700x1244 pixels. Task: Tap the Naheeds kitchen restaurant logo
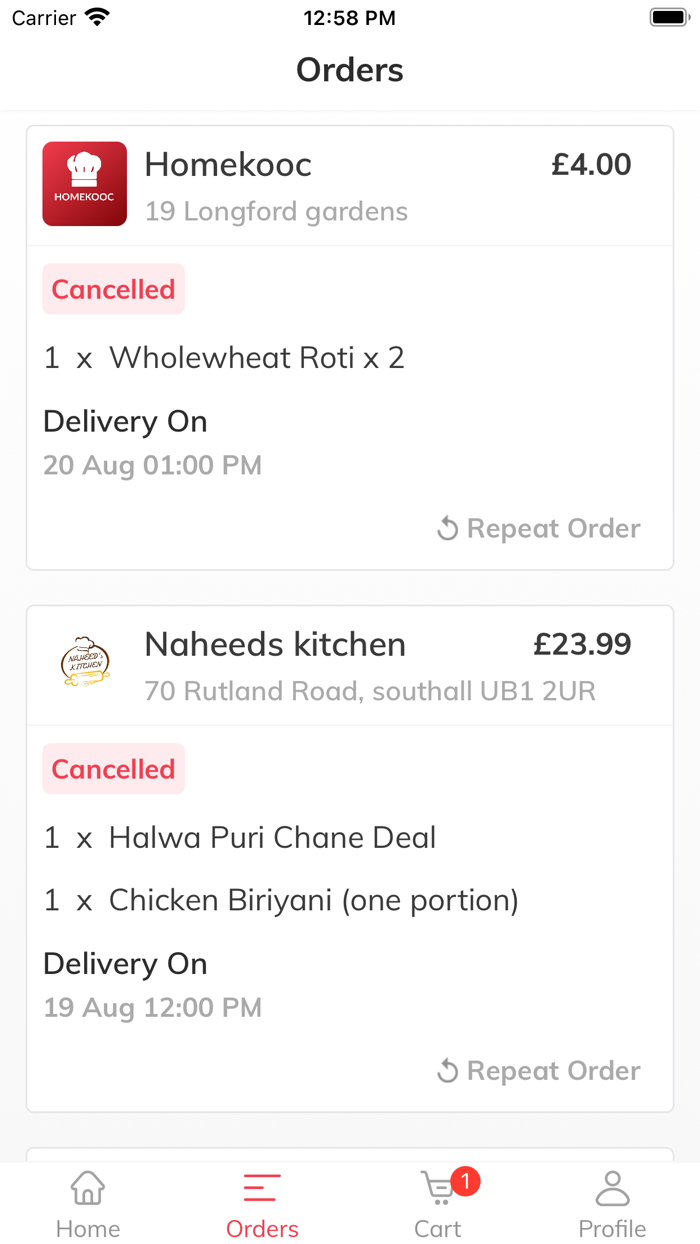click(85, 662)
